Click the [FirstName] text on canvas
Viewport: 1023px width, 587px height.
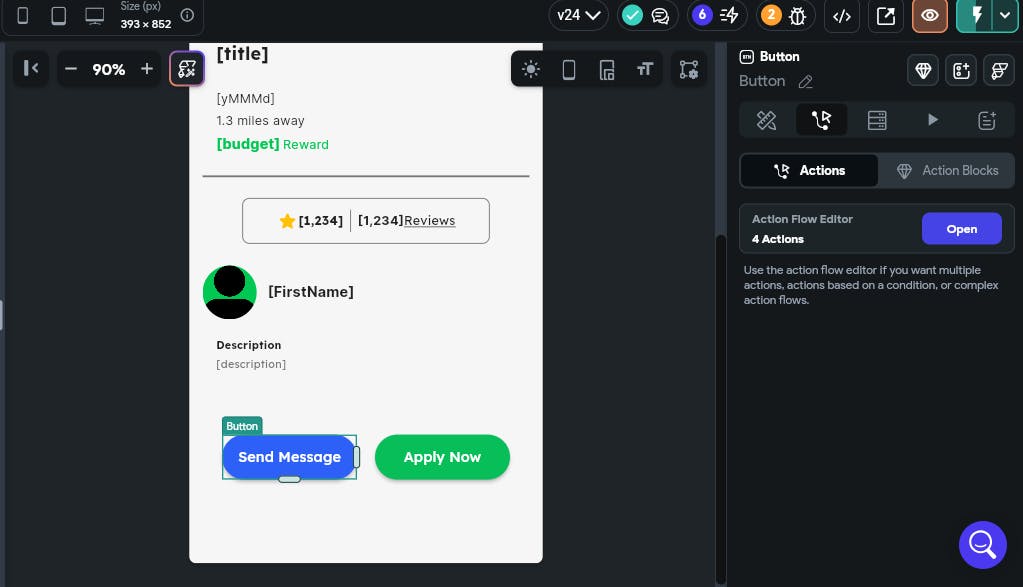click(311, 292)
